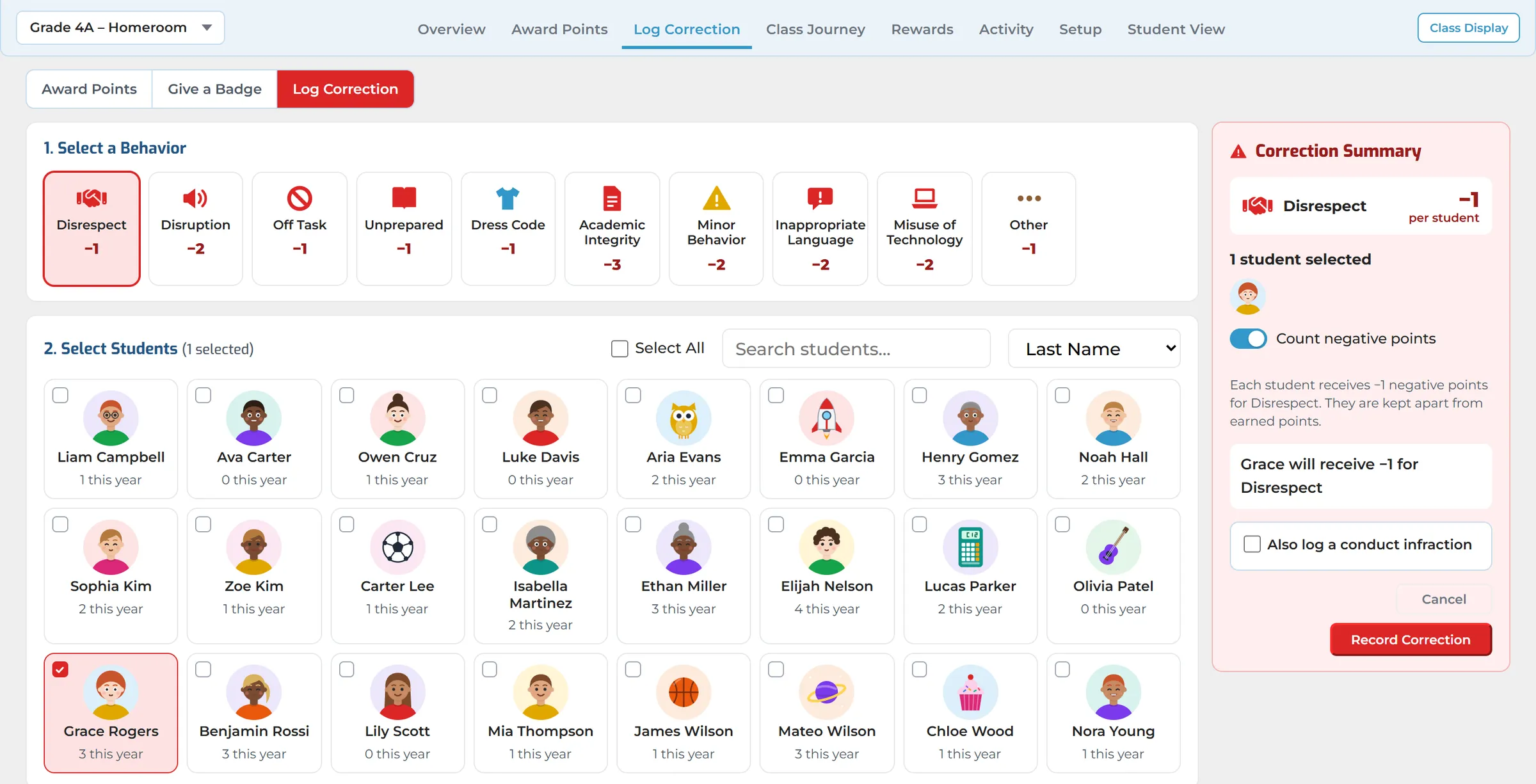
Task: Choose the Off Task prohibited icon
Action: click(x=300, y=198)
